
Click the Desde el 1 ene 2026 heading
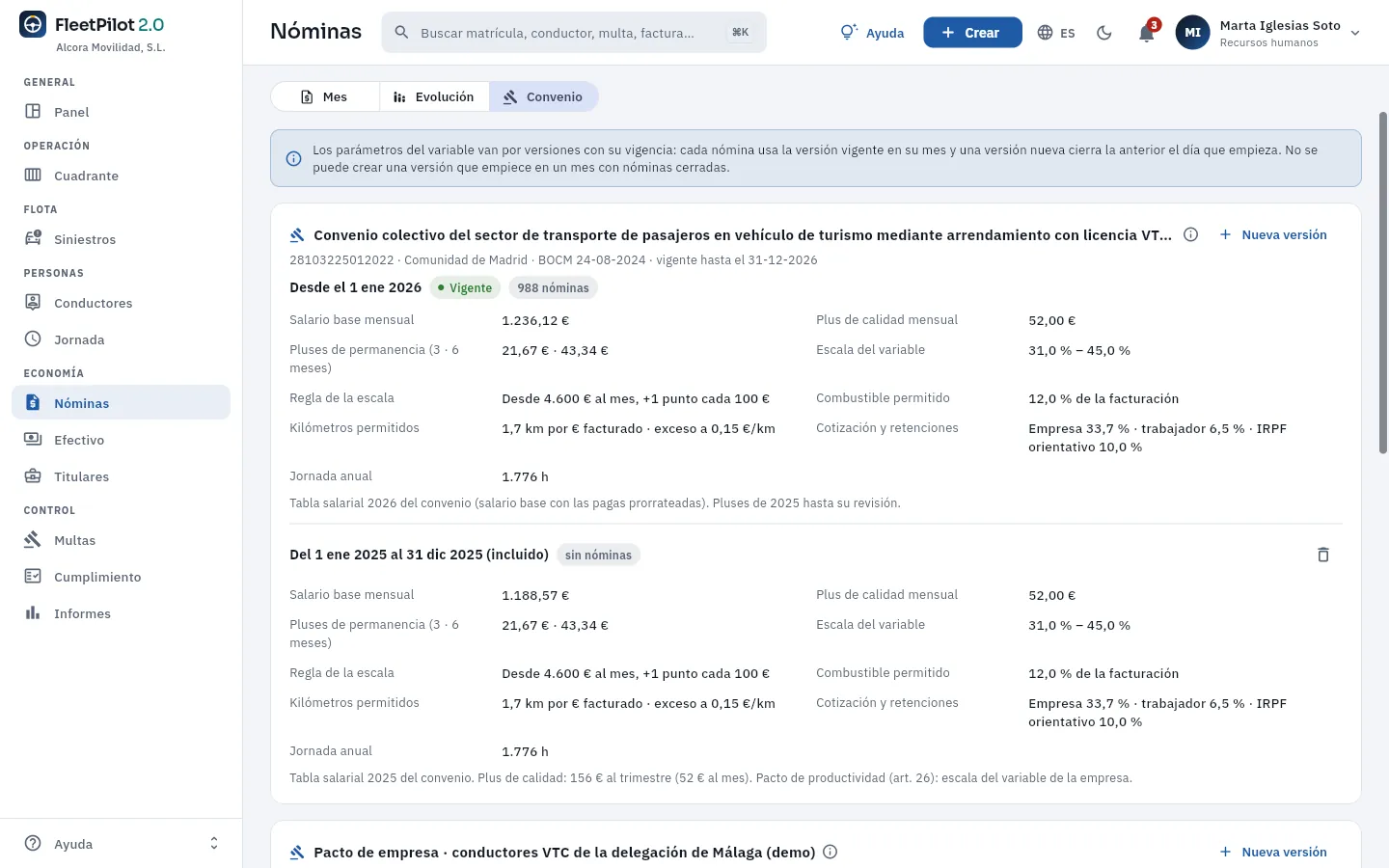[x=355, y=287]
